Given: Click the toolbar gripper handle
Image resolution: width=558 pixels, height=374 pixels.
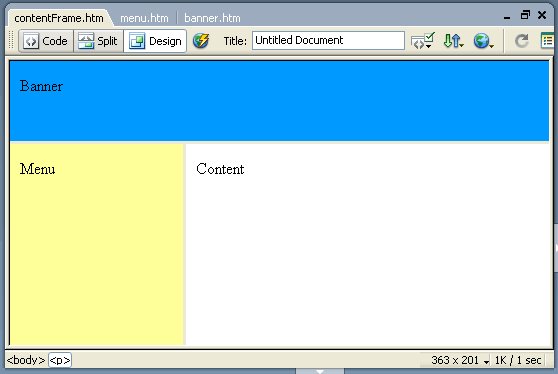Looking at the screenshot, I should 11,40.
